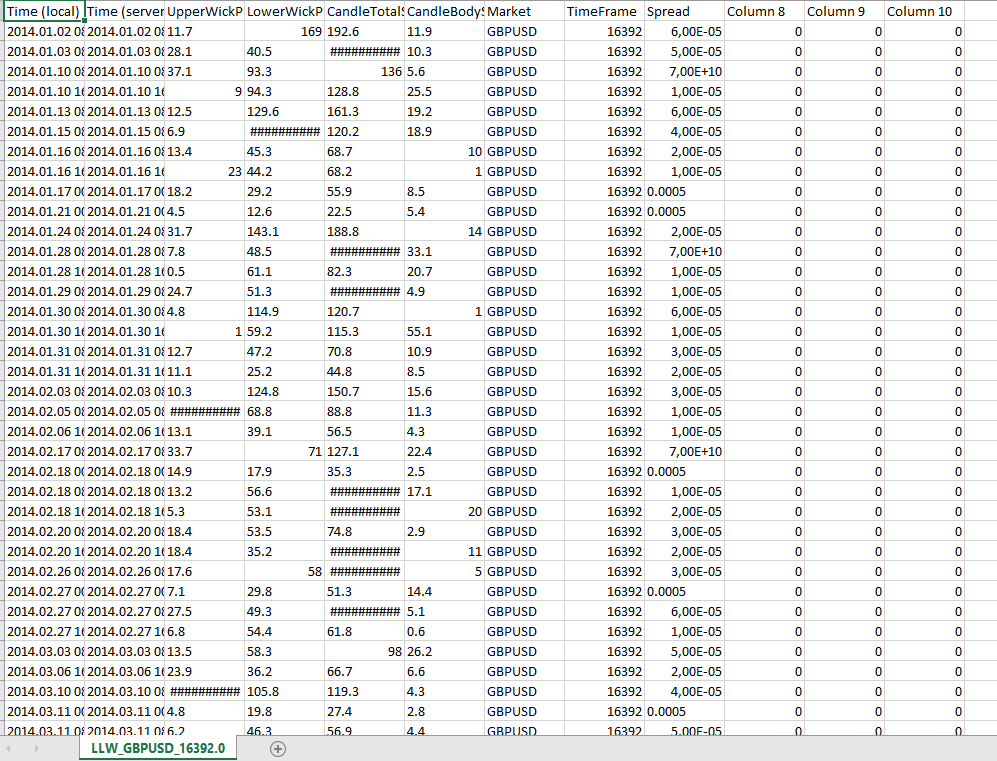Click the cell with value 114.9
This screenshot has height=761, width=997.
tap(285, 312)
